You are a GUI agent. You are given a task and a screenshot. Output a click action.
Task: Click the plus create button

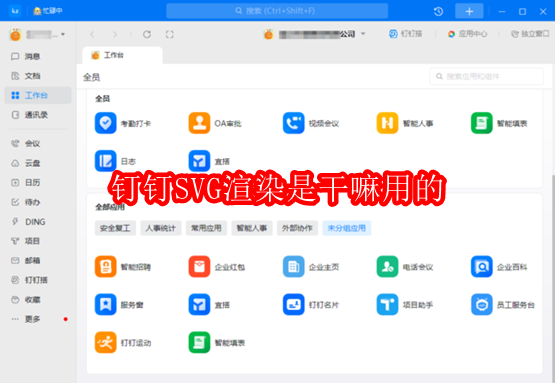[469, 11]
